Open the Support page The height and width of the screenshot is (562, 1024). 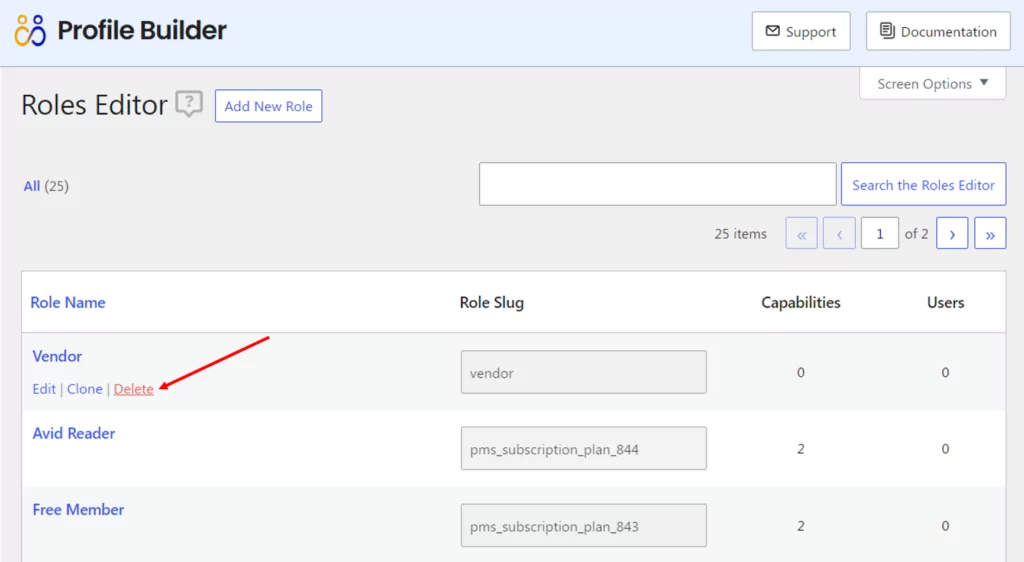[x=801, y=31]
